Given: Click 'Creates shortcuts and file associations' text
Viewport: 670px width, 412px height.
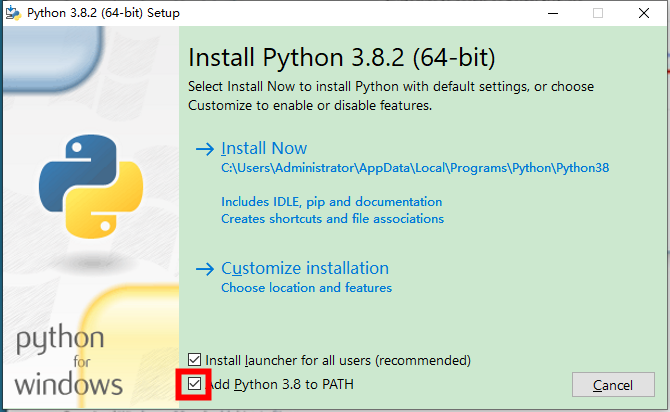Looking at the screenshot, I should [x=332, y=219].
